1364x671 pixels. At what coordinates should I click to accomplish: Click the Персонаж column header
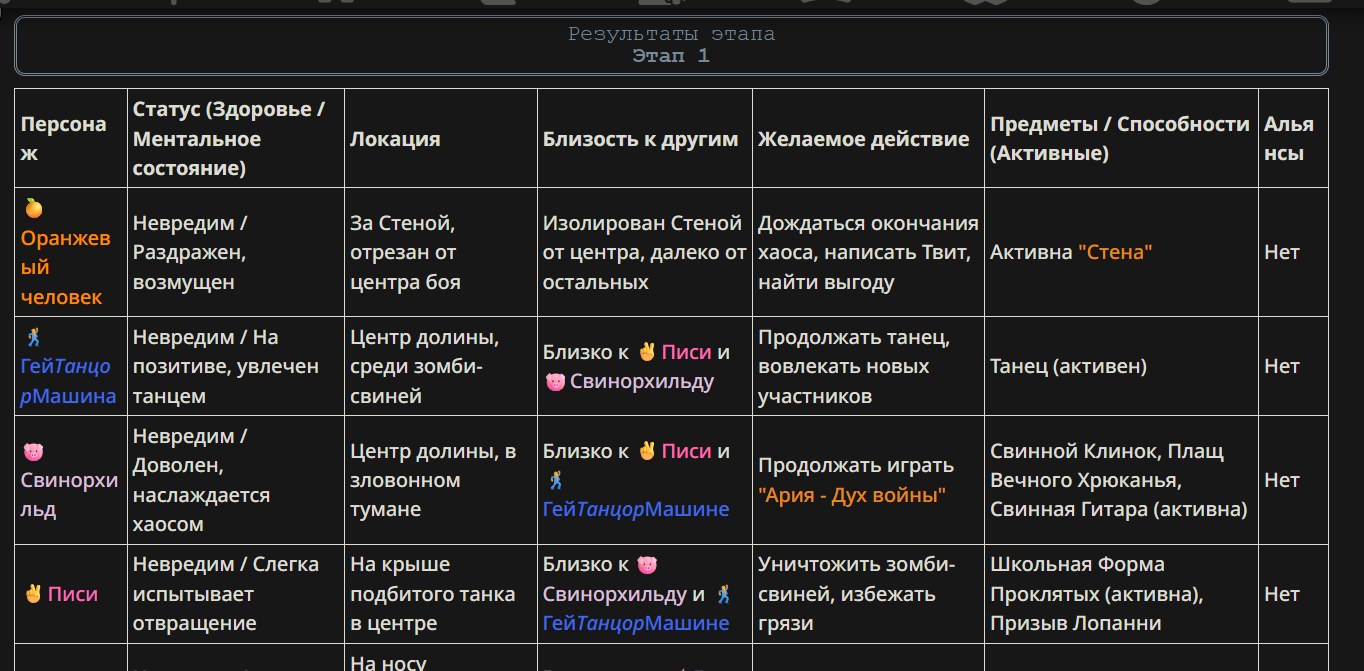point(71,138)
